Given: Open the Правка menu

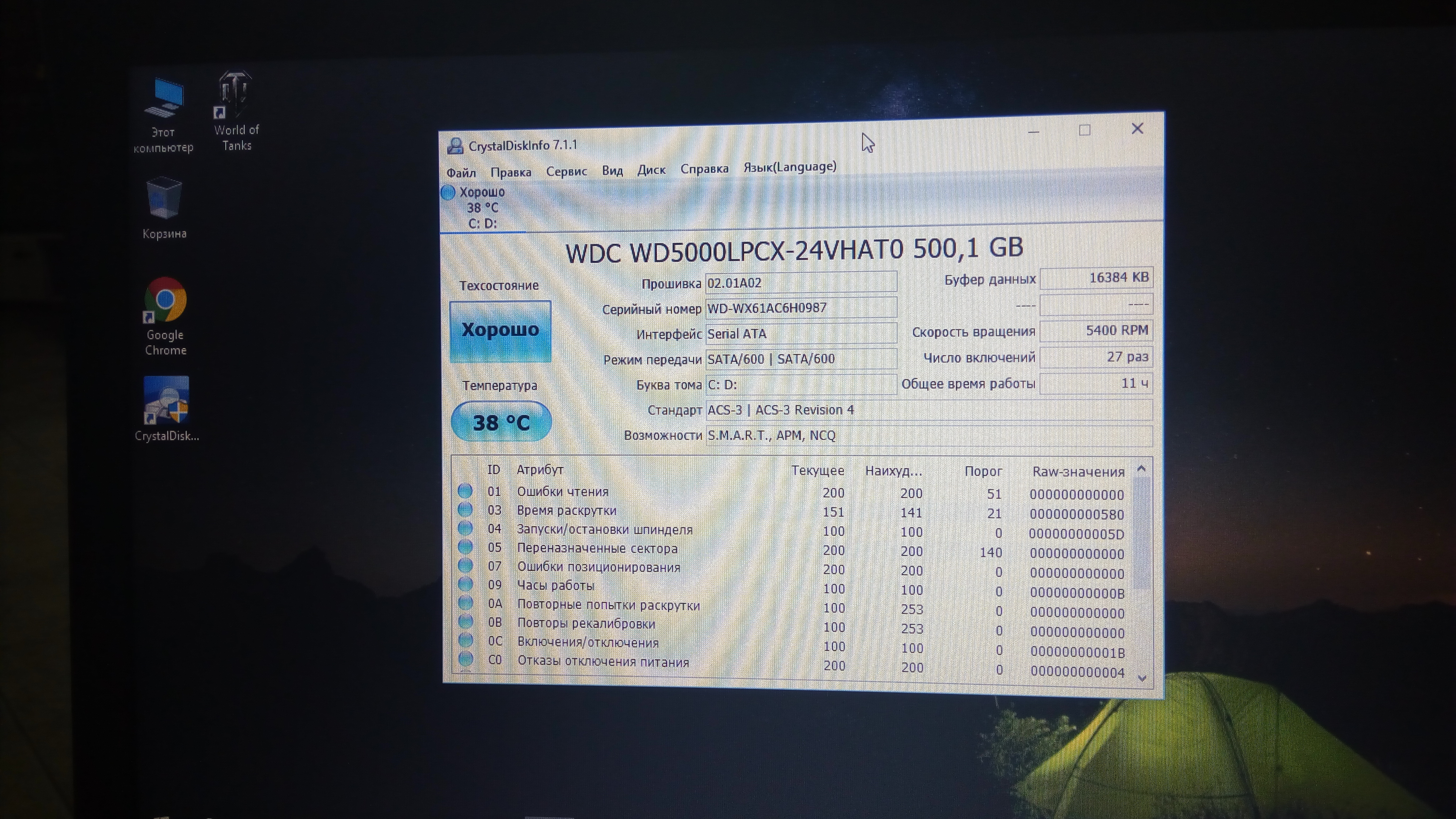Looking at the screenshot, I should [x=510, y=172].
